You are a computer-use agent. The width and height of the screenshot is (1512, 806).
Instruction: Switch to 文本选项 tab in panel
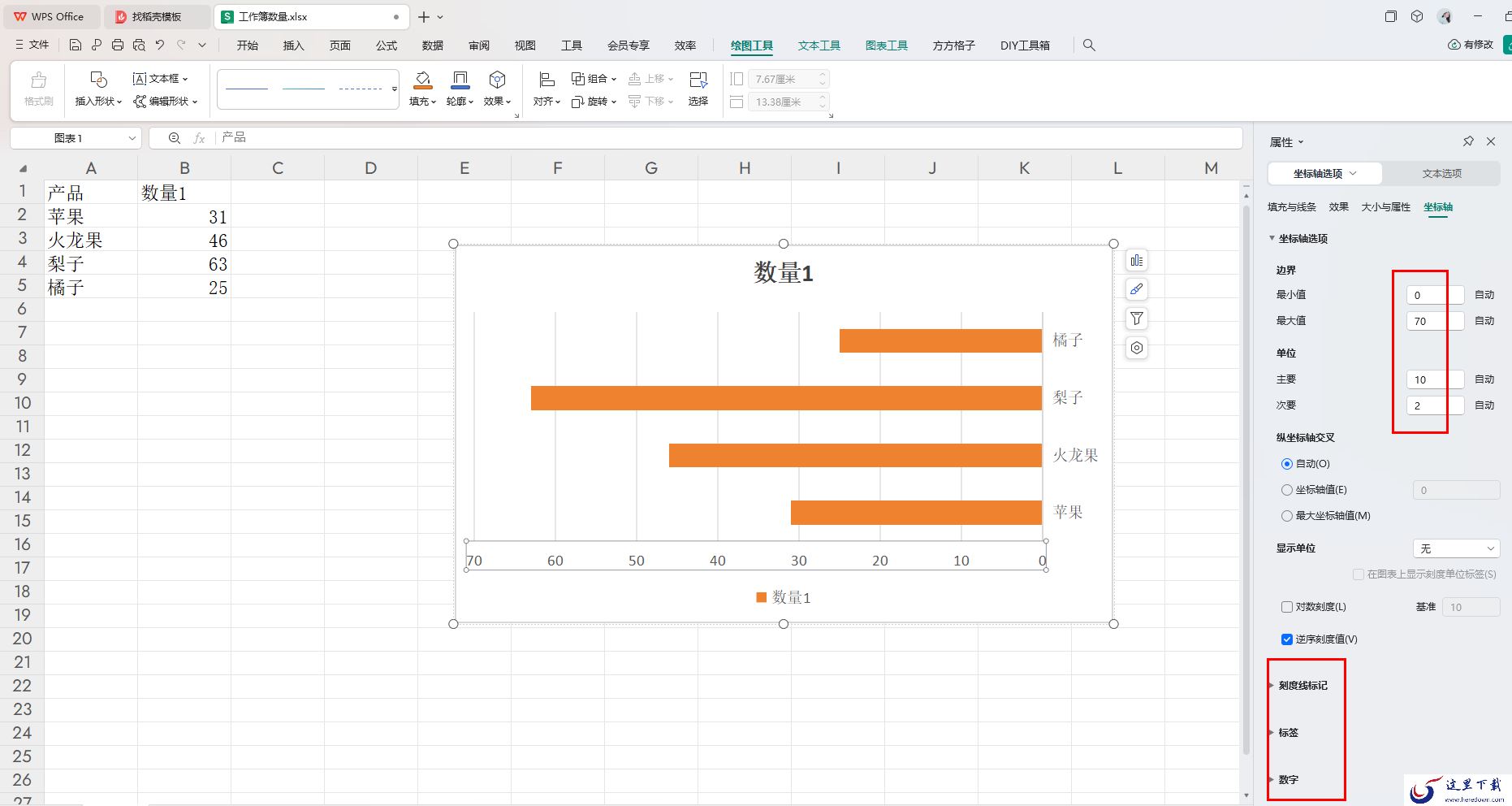[1441, 173]
